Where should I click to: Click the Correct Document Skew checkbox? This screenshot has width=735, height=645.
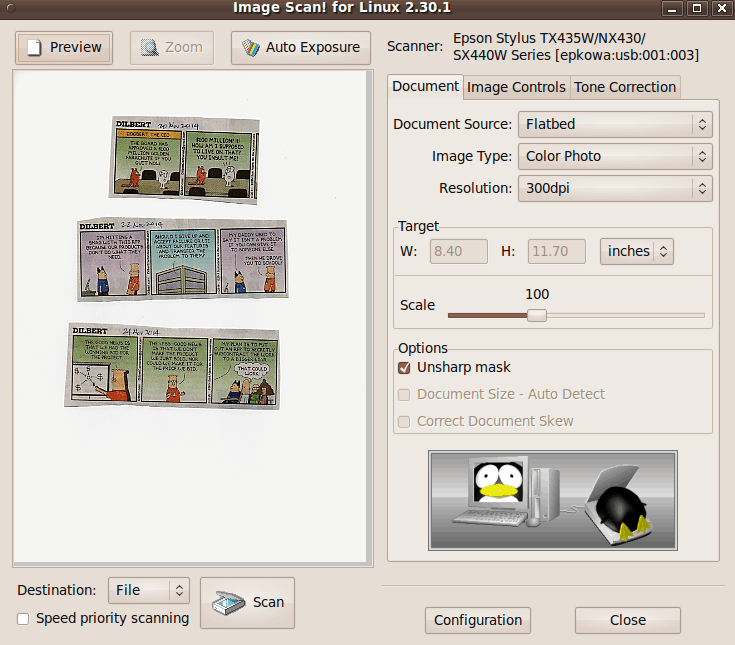404,422
